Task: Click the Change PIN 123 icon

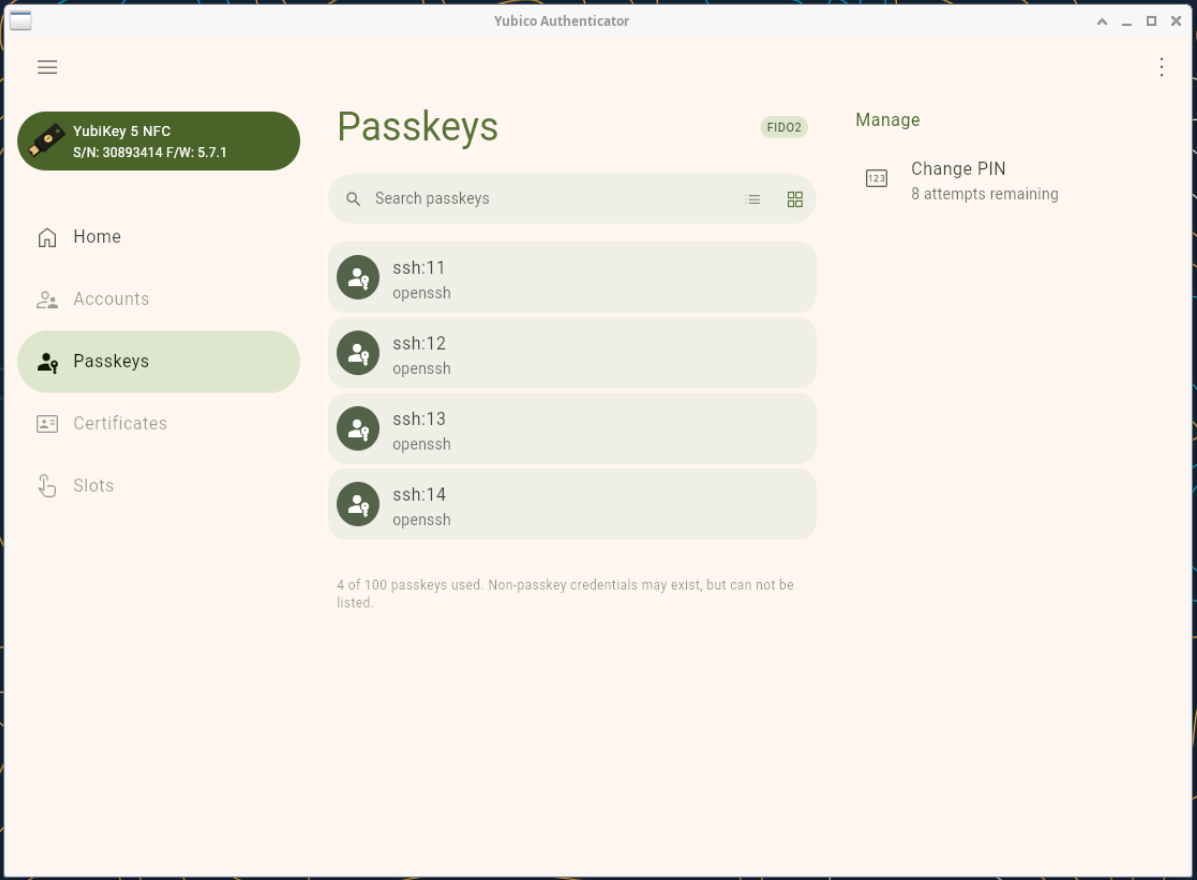Action: pos(876,179)
